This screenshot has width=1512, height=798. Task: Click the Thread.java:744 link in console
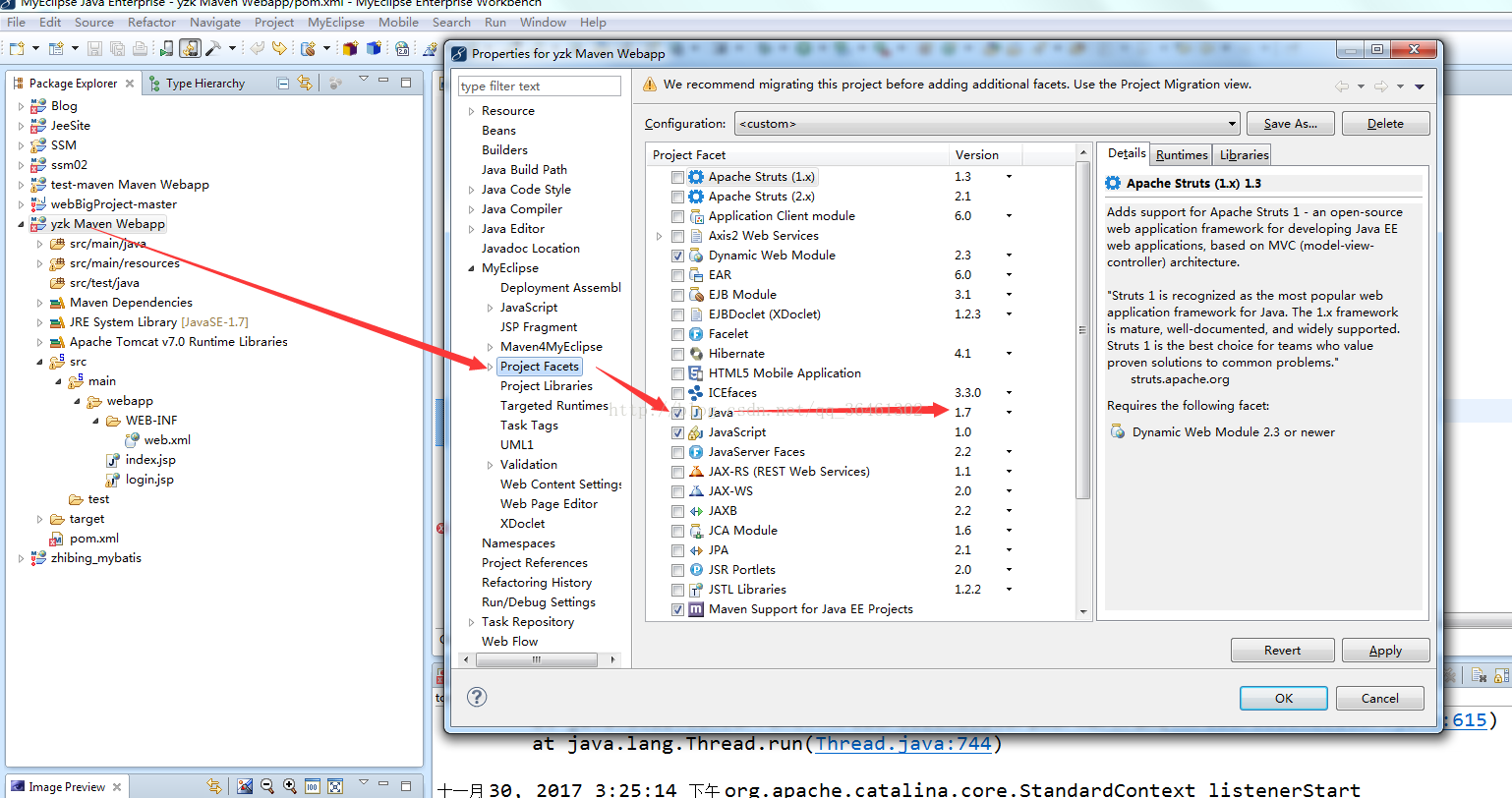click(x=902, y=744)
